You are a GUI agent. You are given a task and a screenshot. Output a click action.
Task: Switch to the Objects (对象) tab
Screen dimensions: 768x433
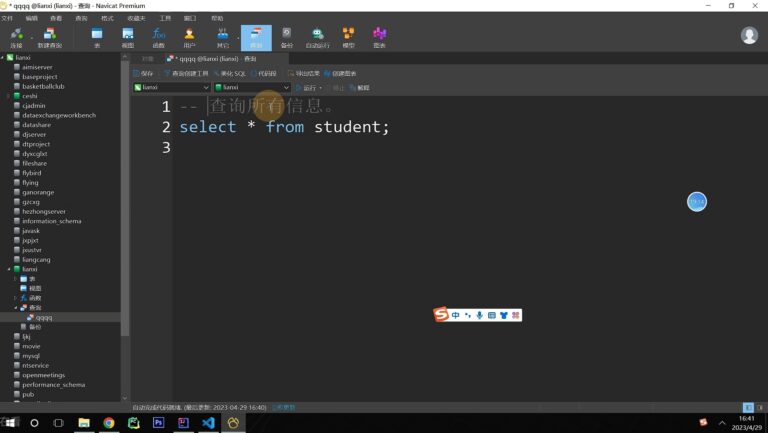coord(147,59)
